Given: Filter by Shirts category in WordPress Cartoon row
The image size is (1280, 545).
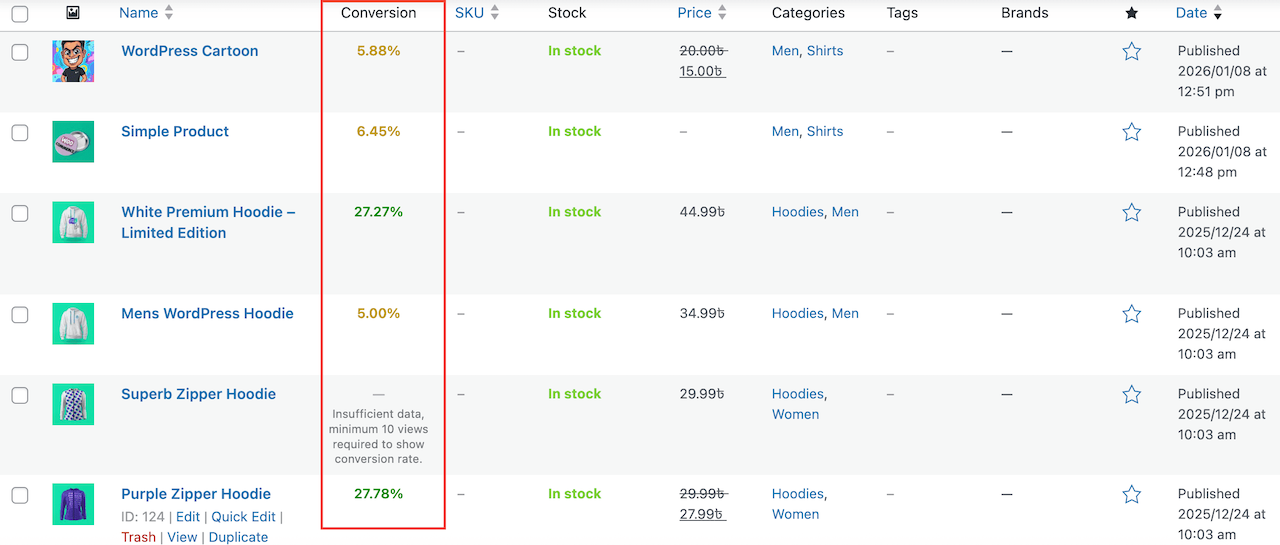Looking at the screenshot, I should pos(825,51).
